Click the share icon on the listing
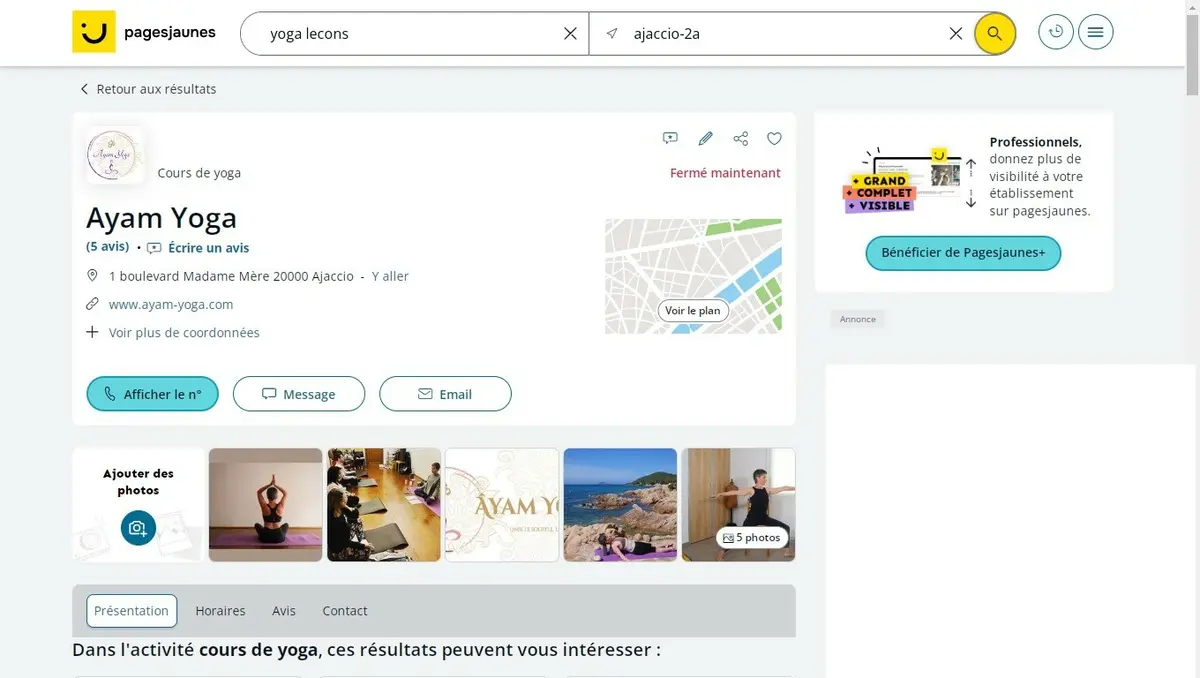 pyautogui.click(x=740, y=139)
